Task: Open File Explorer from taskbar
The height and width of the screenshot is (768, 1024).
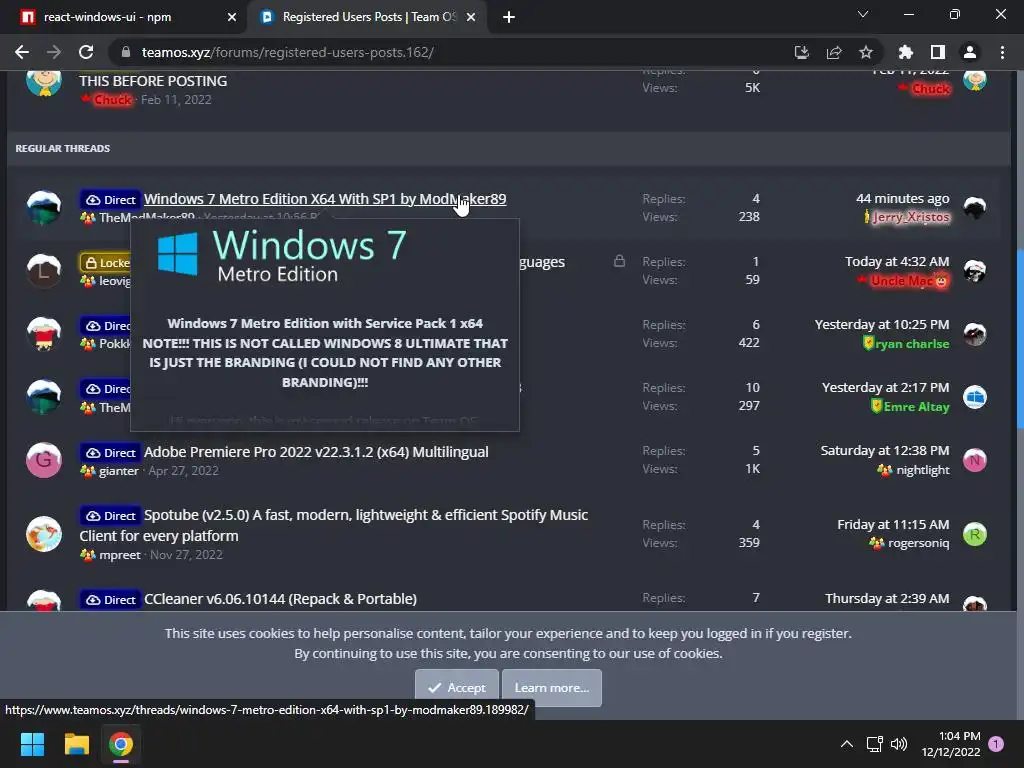Action: pyautogui.click(x=76, y=744)
